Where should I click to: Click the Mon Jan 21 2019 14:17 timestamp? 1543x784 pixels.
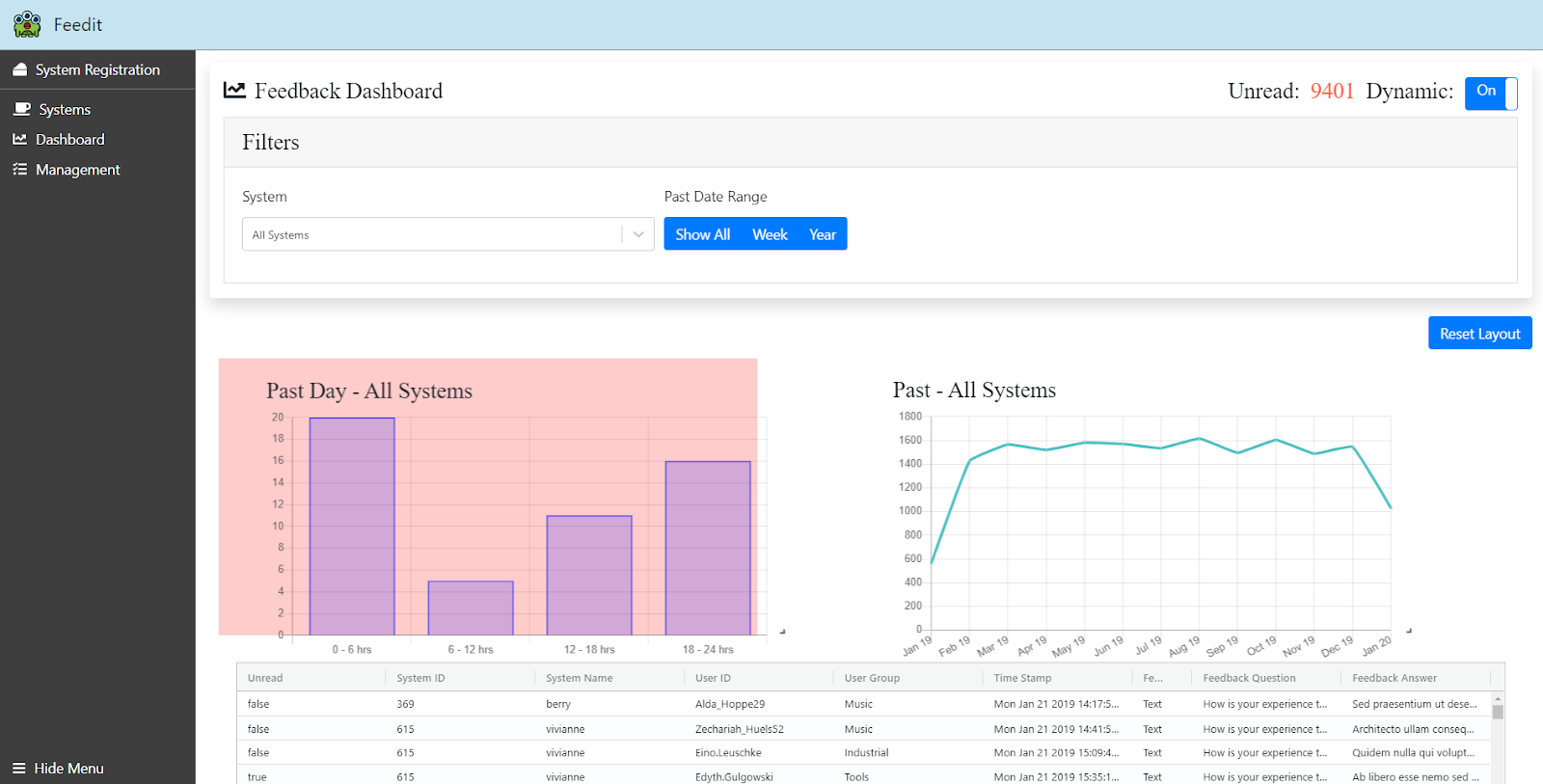1056,704
